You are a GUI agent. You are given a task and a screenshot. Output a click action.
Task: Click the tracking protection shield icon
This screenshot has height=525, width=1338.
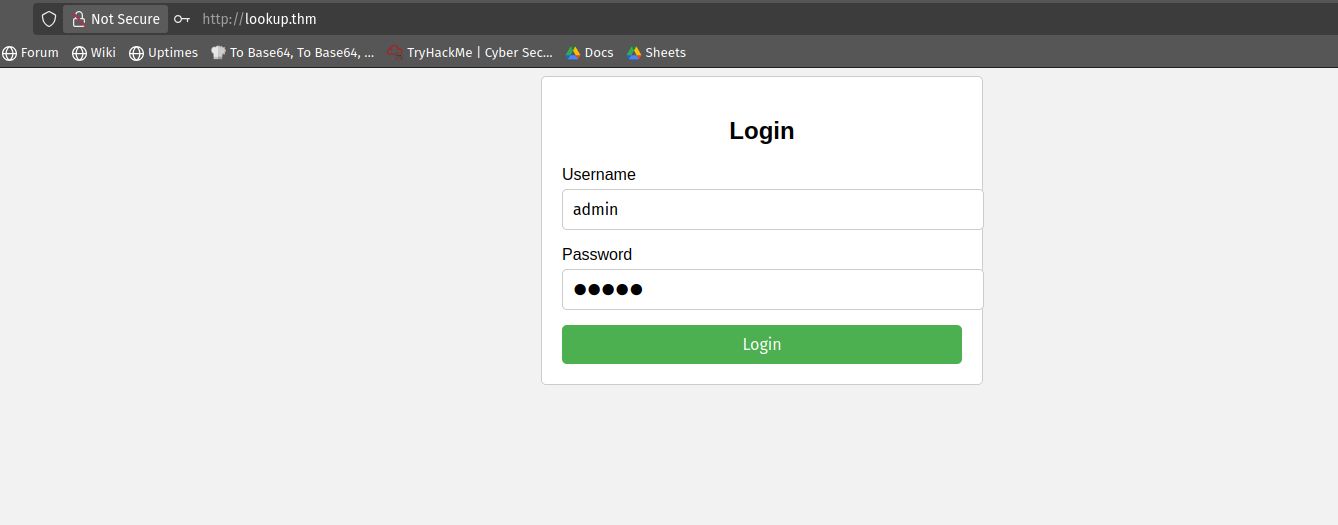48,19
